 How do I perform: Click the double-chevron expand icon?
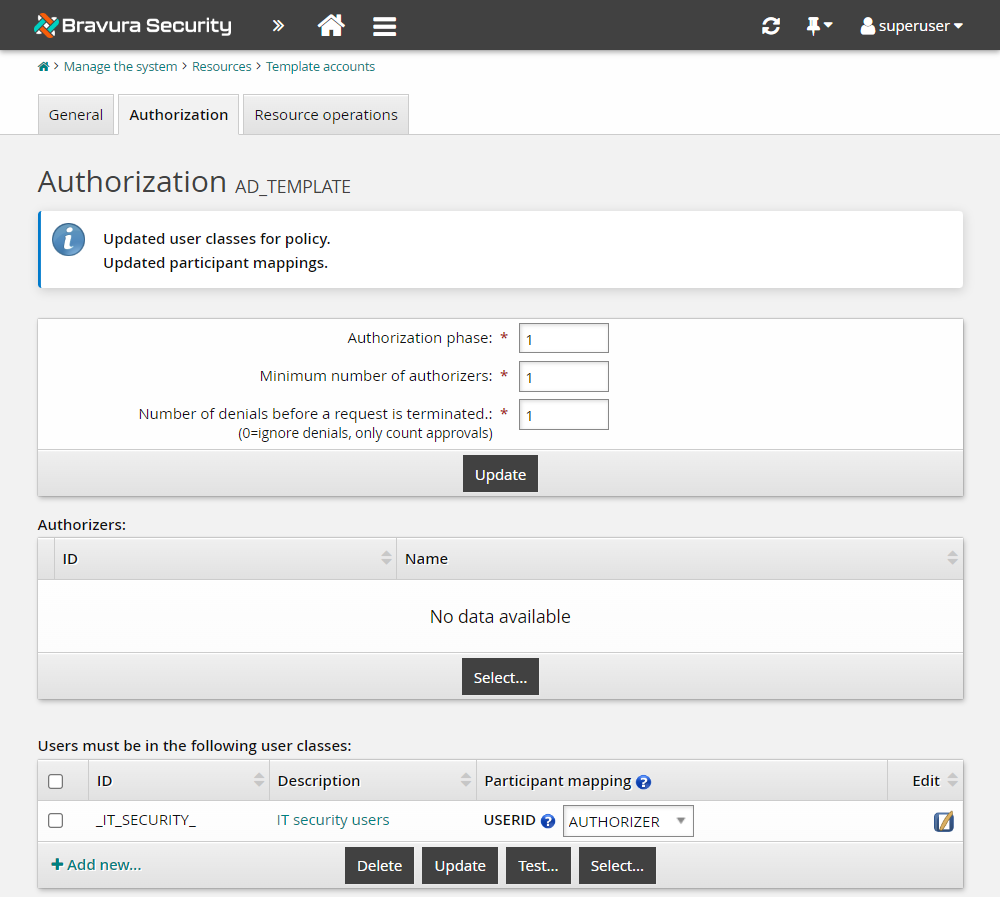tap(278, 26)
